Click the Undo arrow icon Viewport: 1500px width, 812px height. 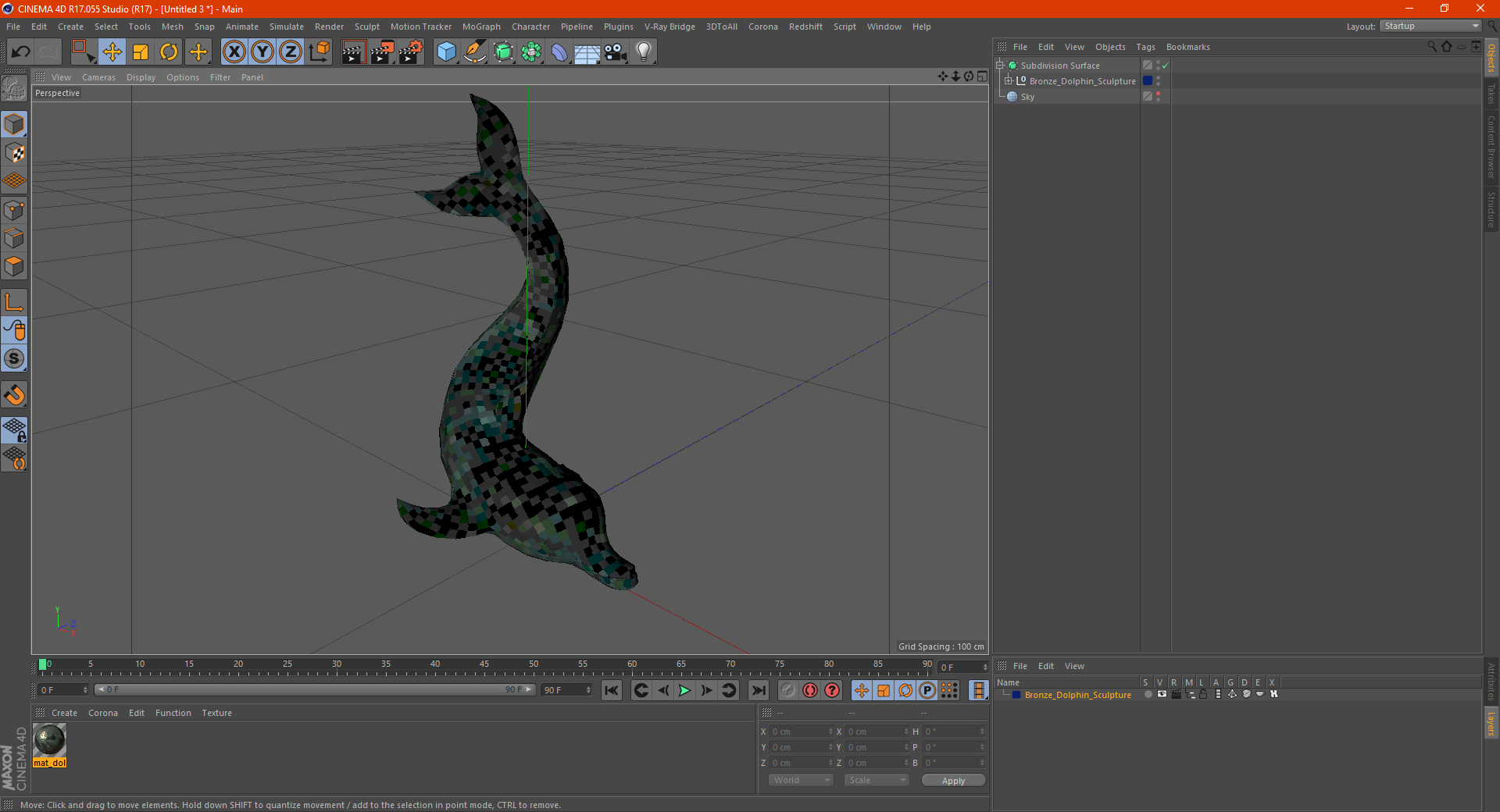click(21, 52)
